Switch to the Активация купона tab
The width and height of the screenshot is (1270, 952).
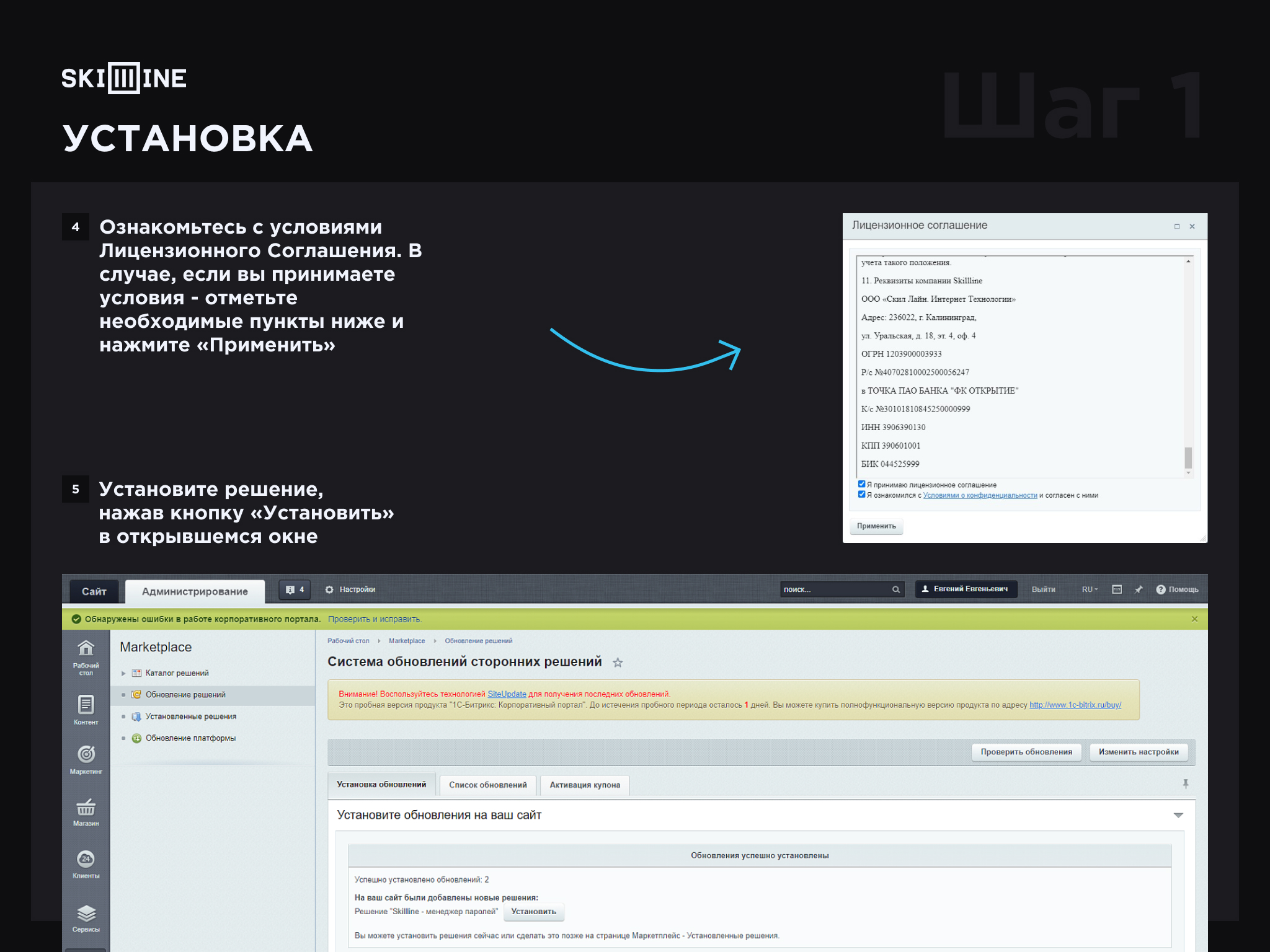[x=585, y=785]
